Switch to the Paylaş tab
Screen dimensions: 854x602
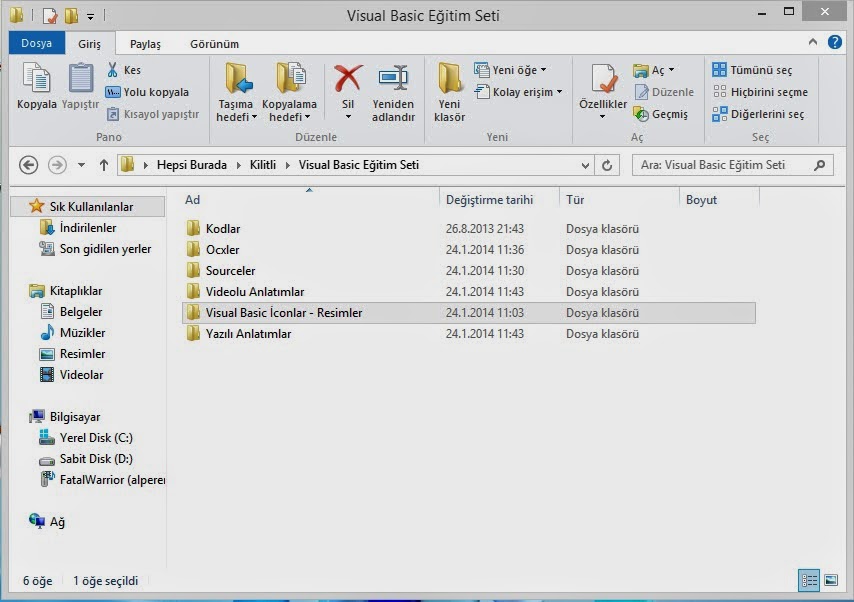point(145,44)
